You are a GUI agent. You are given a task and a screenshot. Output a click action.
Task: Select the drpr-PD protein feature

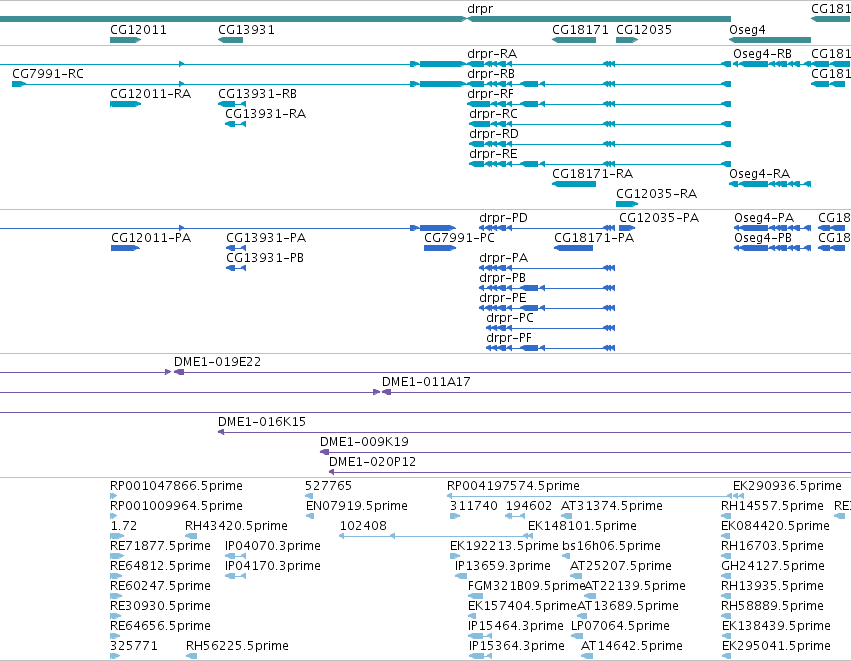click(x=547, y=228)
